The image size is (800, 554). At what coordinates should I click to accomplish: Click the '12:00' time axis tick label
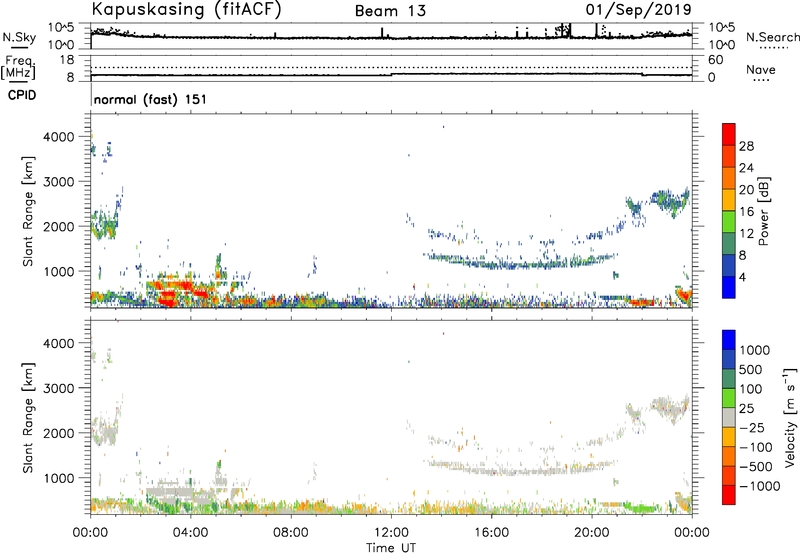click(x=391, y=533)
